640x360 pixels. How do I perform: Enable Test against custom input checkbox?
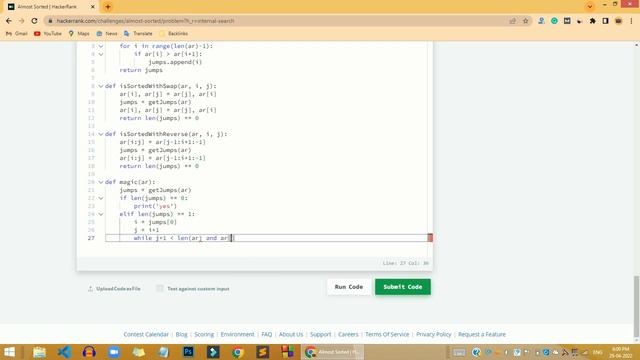[160, 289]
